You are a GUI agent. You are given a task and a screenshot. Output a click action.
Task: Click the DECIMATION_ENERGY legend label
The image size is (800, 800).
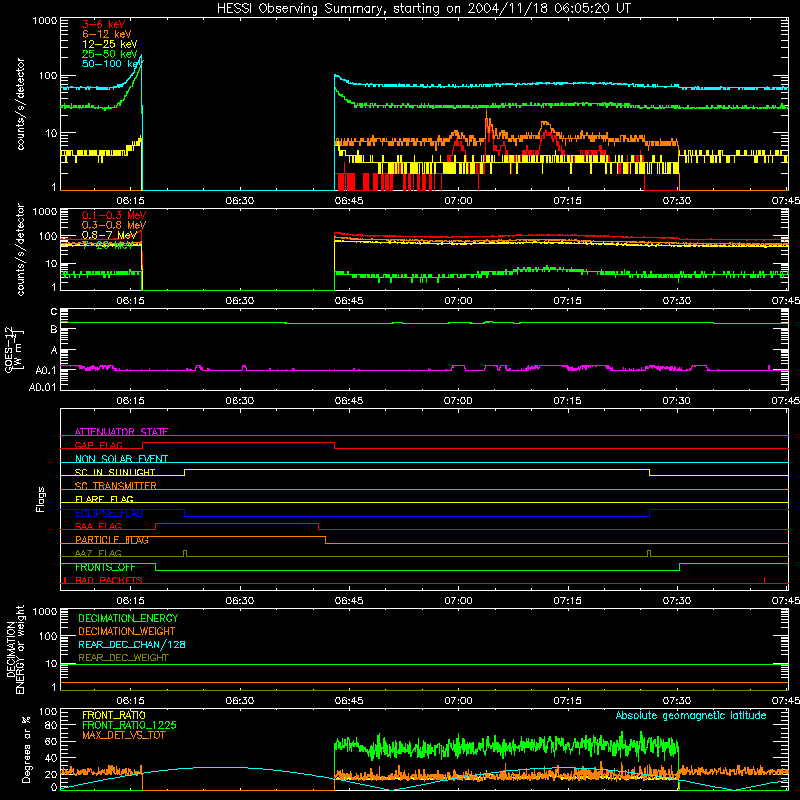tap(128, 618)
